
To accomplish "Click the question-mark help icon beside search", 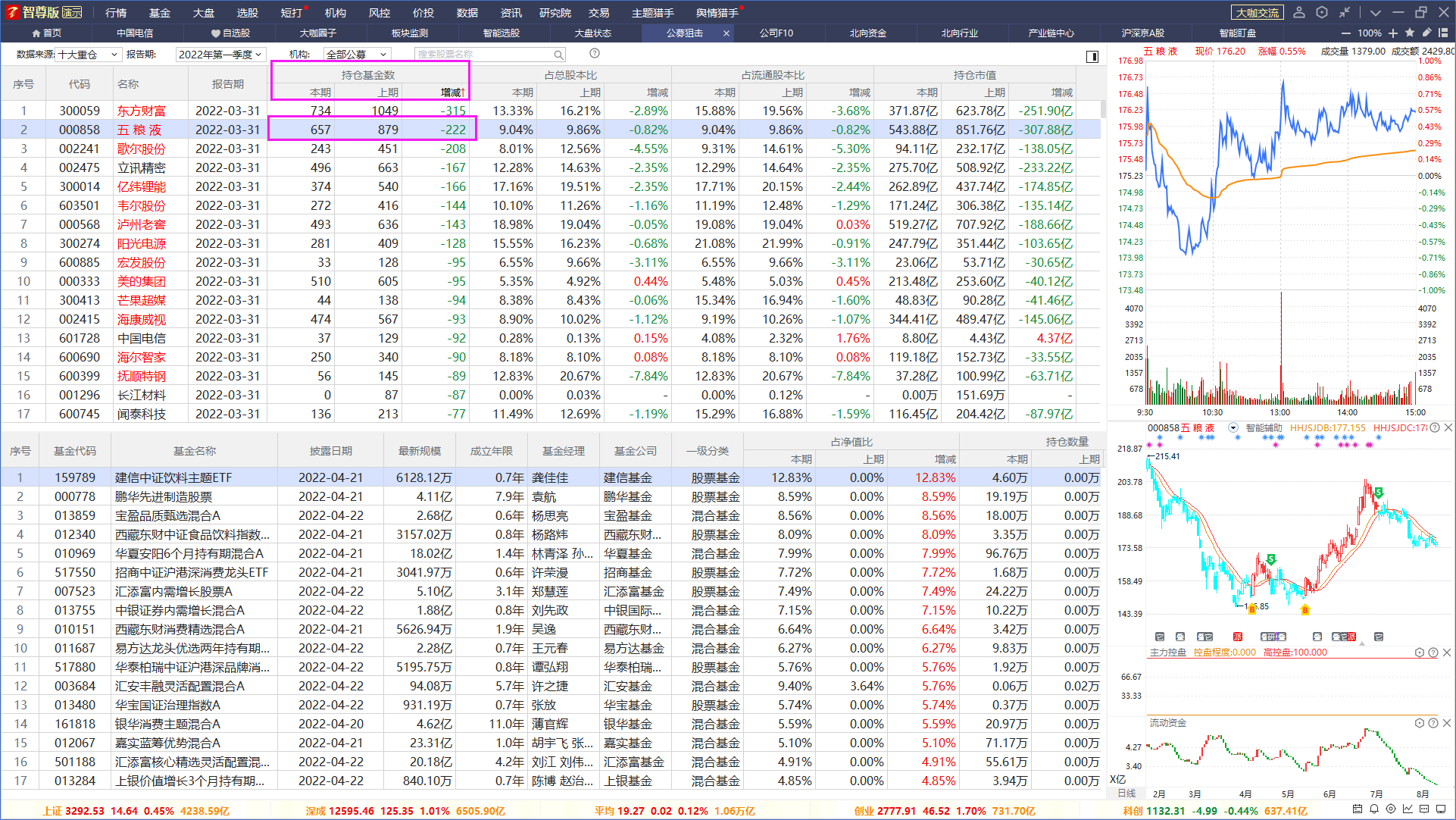I will click(x=595, y=54).
